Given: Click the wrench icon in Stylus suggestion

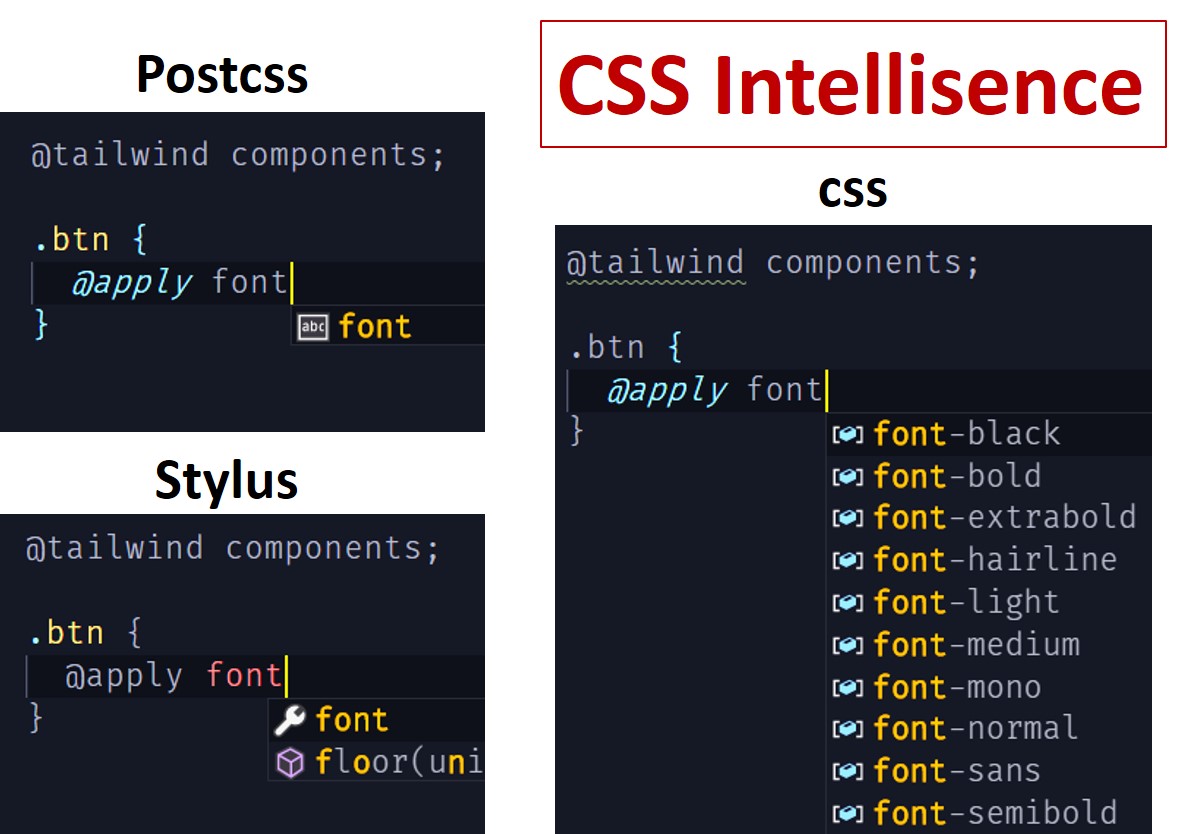Looking at the screenshot, I should 289,720.
